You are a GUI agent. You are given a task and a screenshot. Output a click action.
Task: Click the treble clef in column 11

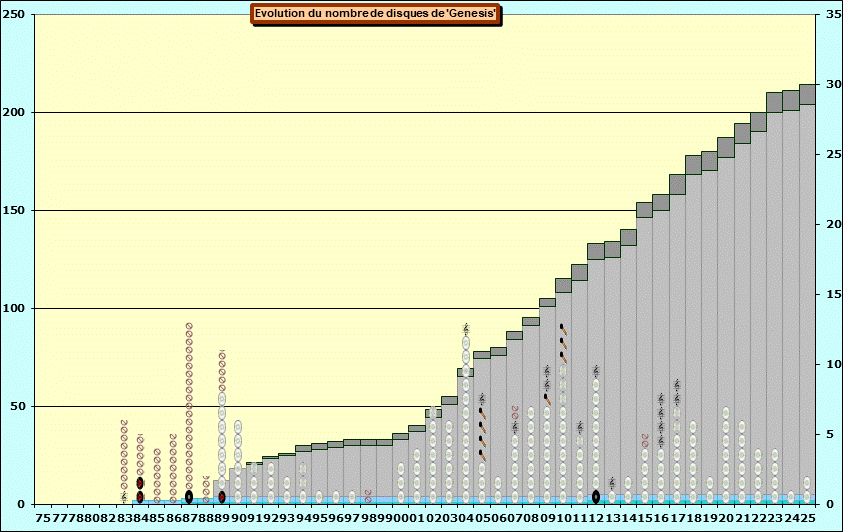[580, 427]
